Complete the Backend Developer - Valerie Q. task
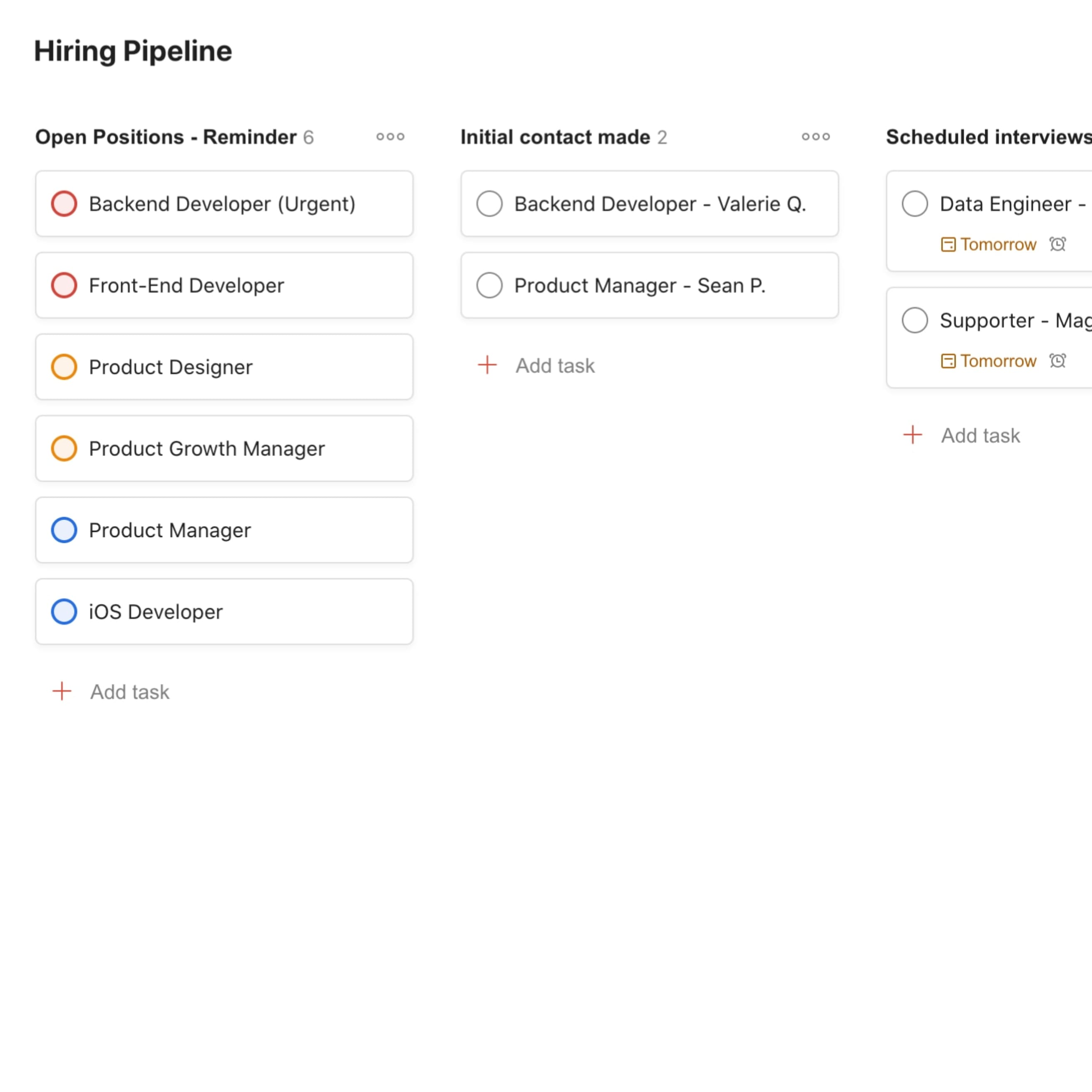Screen dimensions: 1092x1092 click(x=488, y=204)
